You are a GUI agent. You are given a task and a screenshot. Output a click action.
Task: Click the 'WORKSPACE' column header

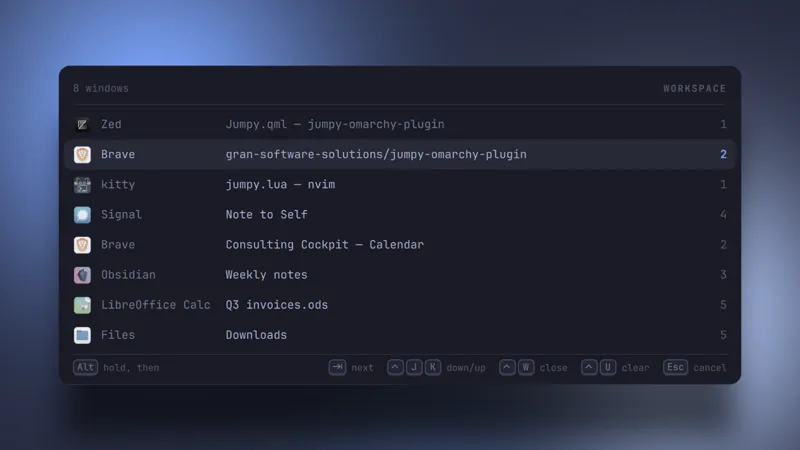click(x=694, y=89)
